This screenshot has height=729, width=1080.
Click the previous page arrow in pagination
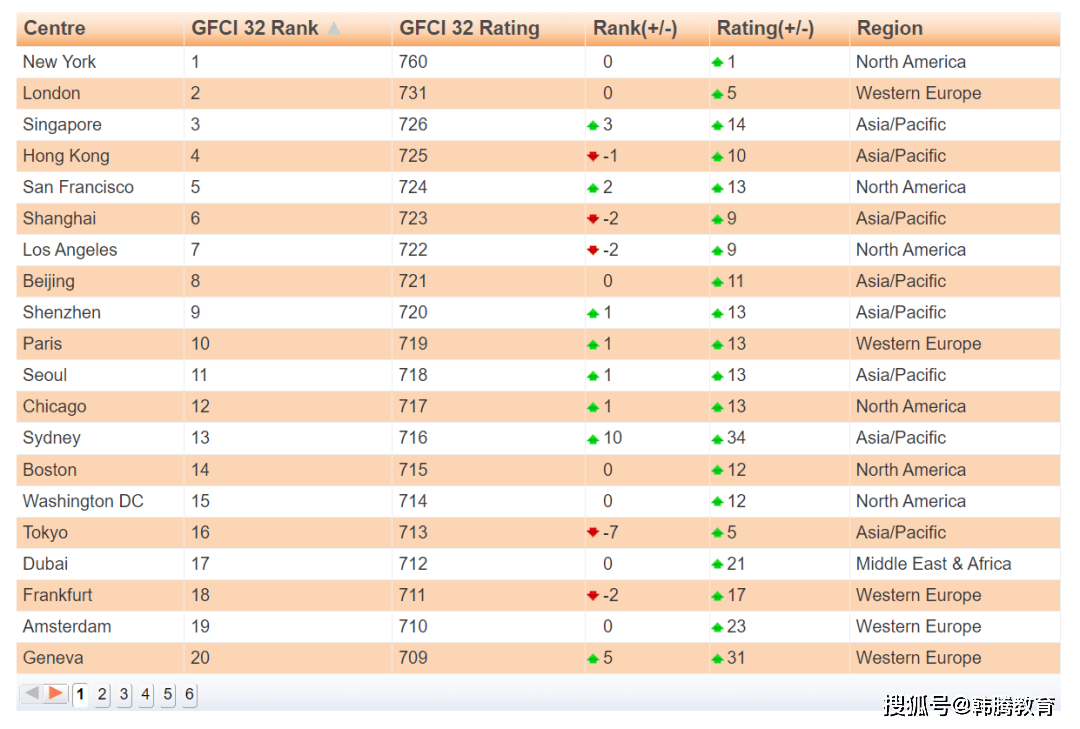pos(32,693)
